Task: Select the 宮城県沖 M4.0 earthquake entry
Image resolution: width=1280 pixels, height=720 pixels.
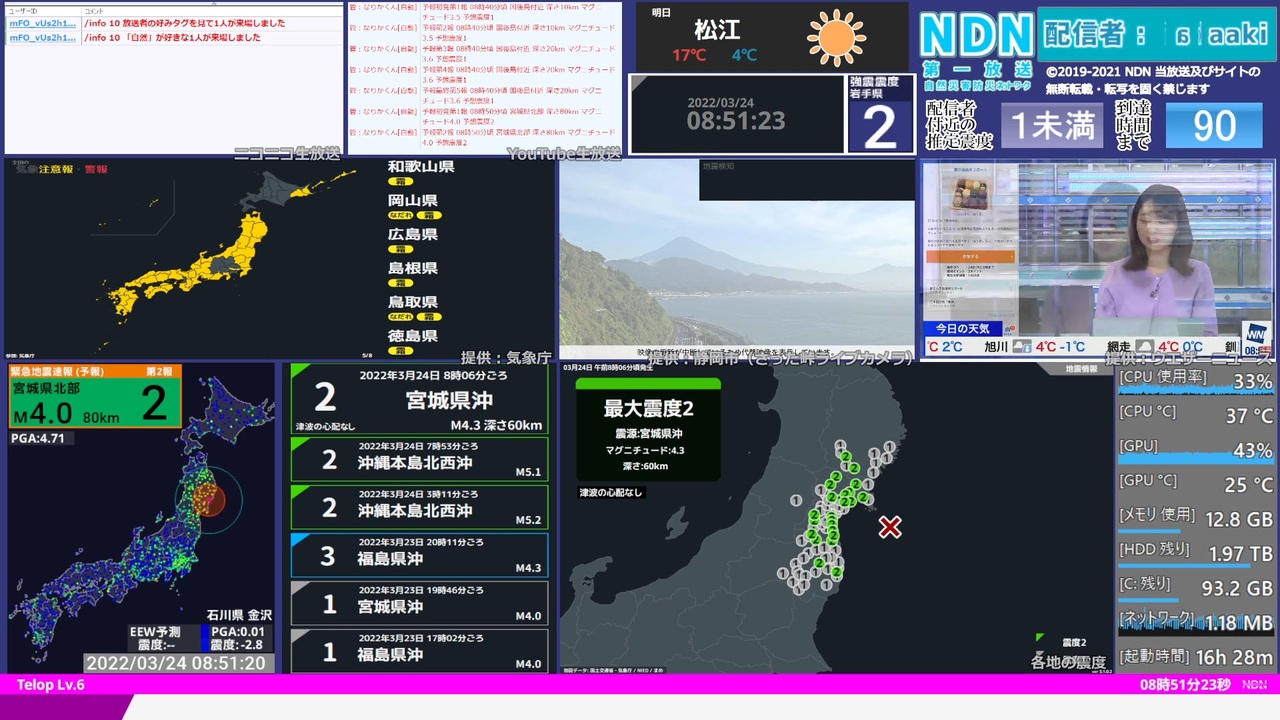Action: click(419, 603)
